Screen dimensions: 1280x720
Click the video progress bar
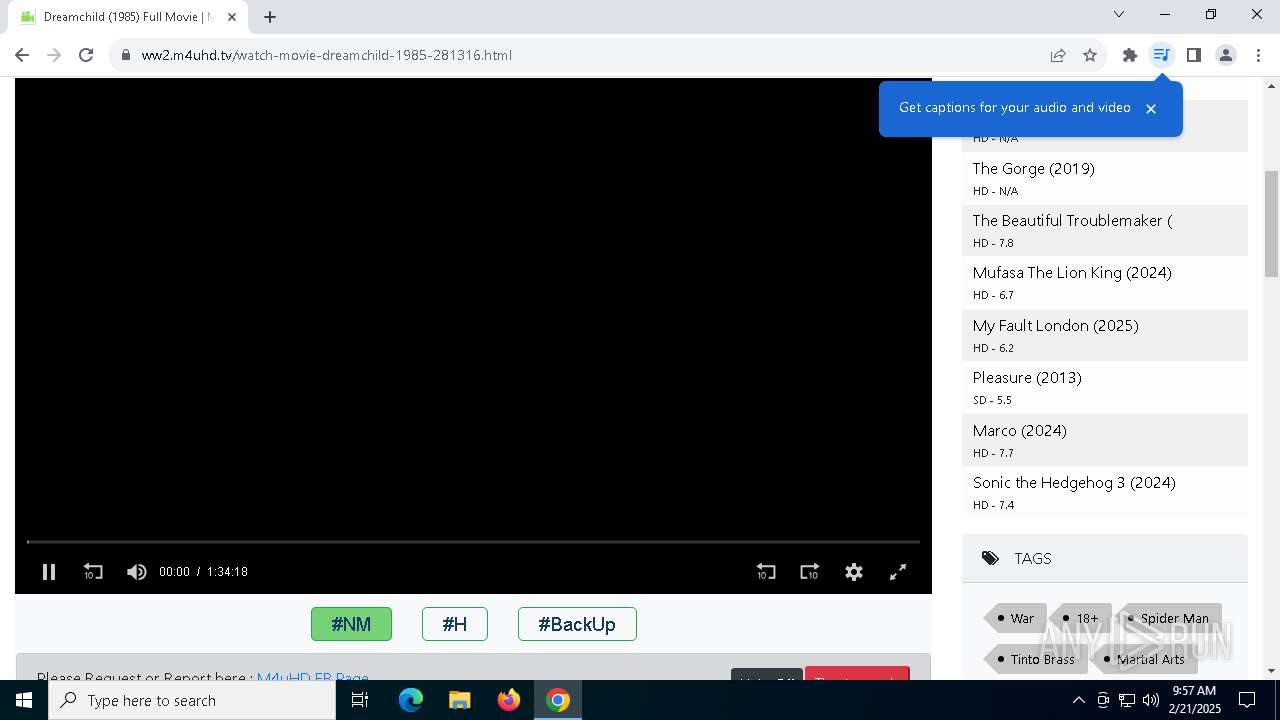(x=473, y=542)
